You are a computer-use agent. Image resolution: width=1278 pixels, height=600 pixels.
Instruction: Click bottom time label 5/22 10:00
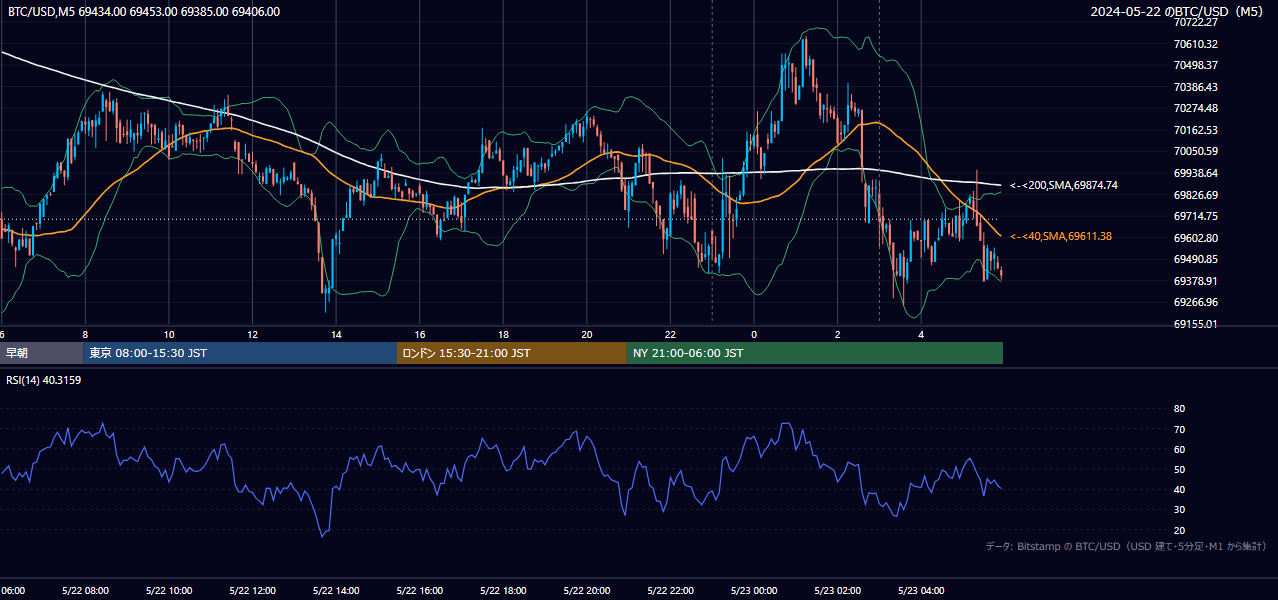pyautogui.click(x=169, y=590)
